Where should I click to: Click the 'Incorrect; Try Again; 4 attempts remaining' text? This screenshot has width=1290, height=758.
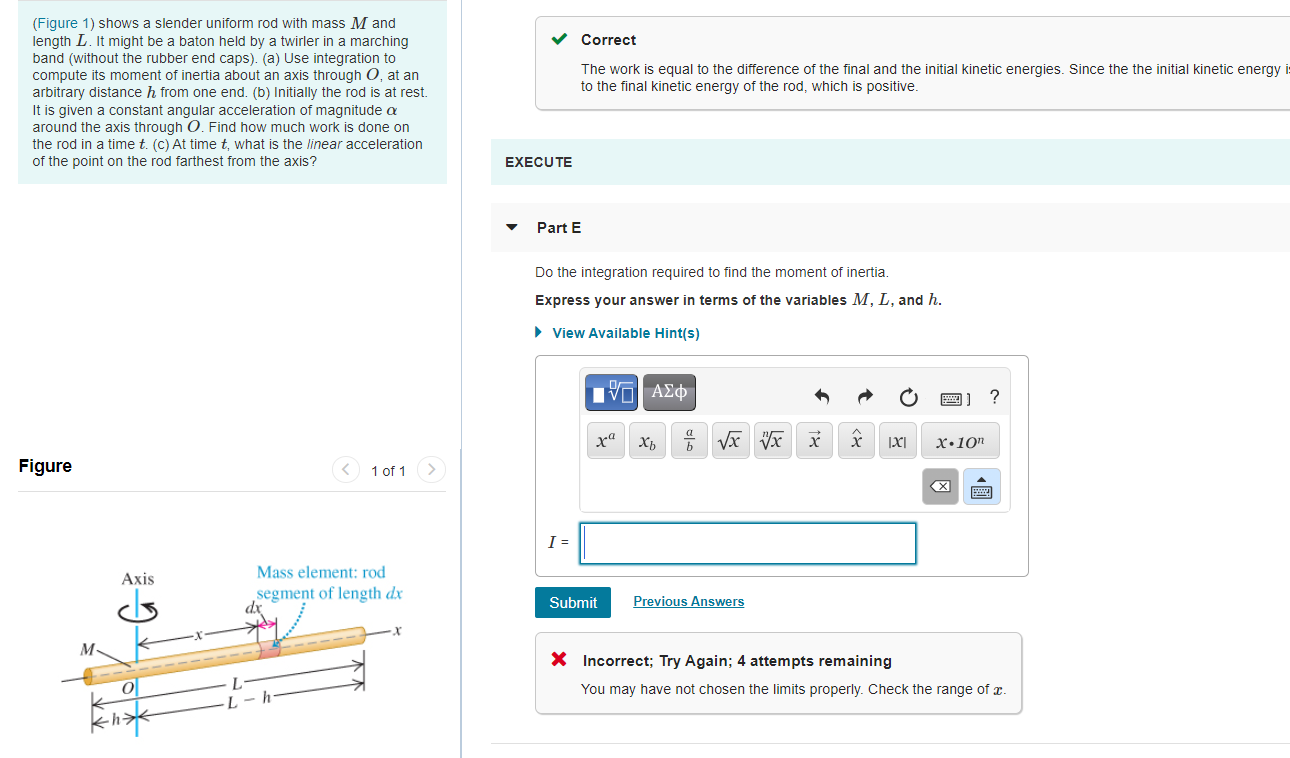[x=737, y=661]
